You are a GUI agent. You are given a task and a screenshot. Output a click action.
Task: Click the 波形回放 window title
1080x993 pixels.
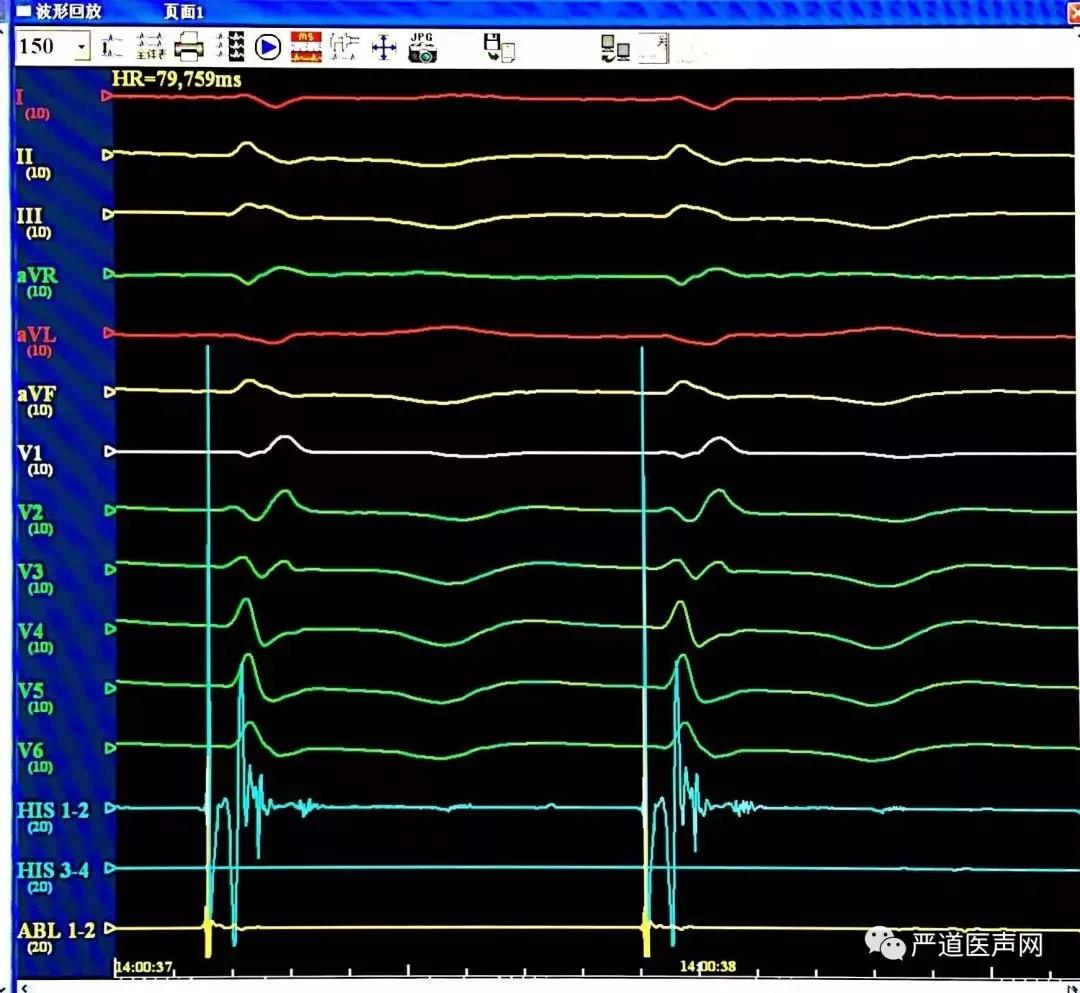click(x=68, y=11)
